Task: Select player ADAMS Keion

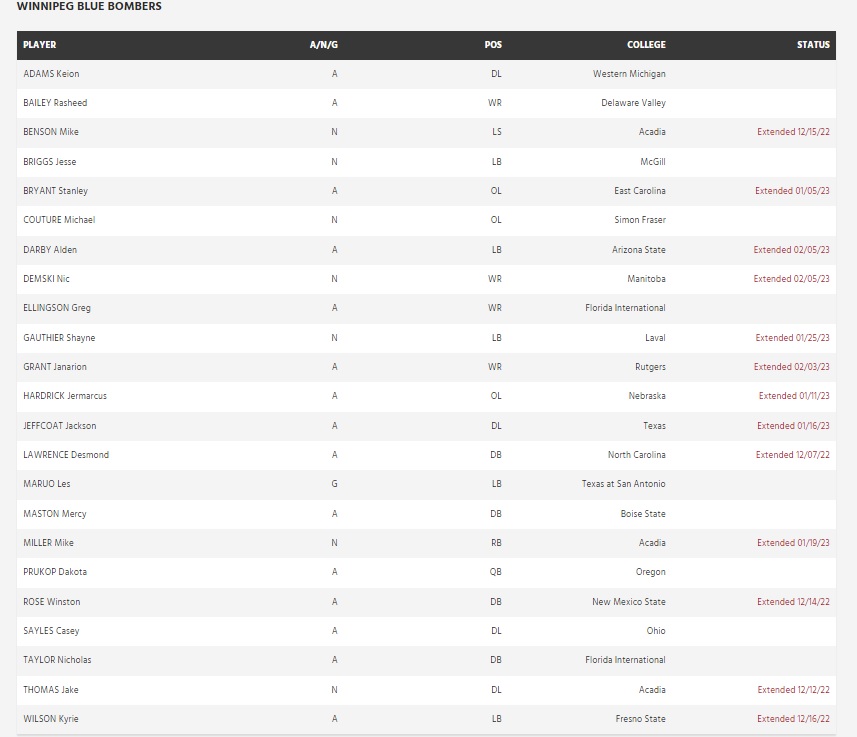Action: click(x=51, y=74)
